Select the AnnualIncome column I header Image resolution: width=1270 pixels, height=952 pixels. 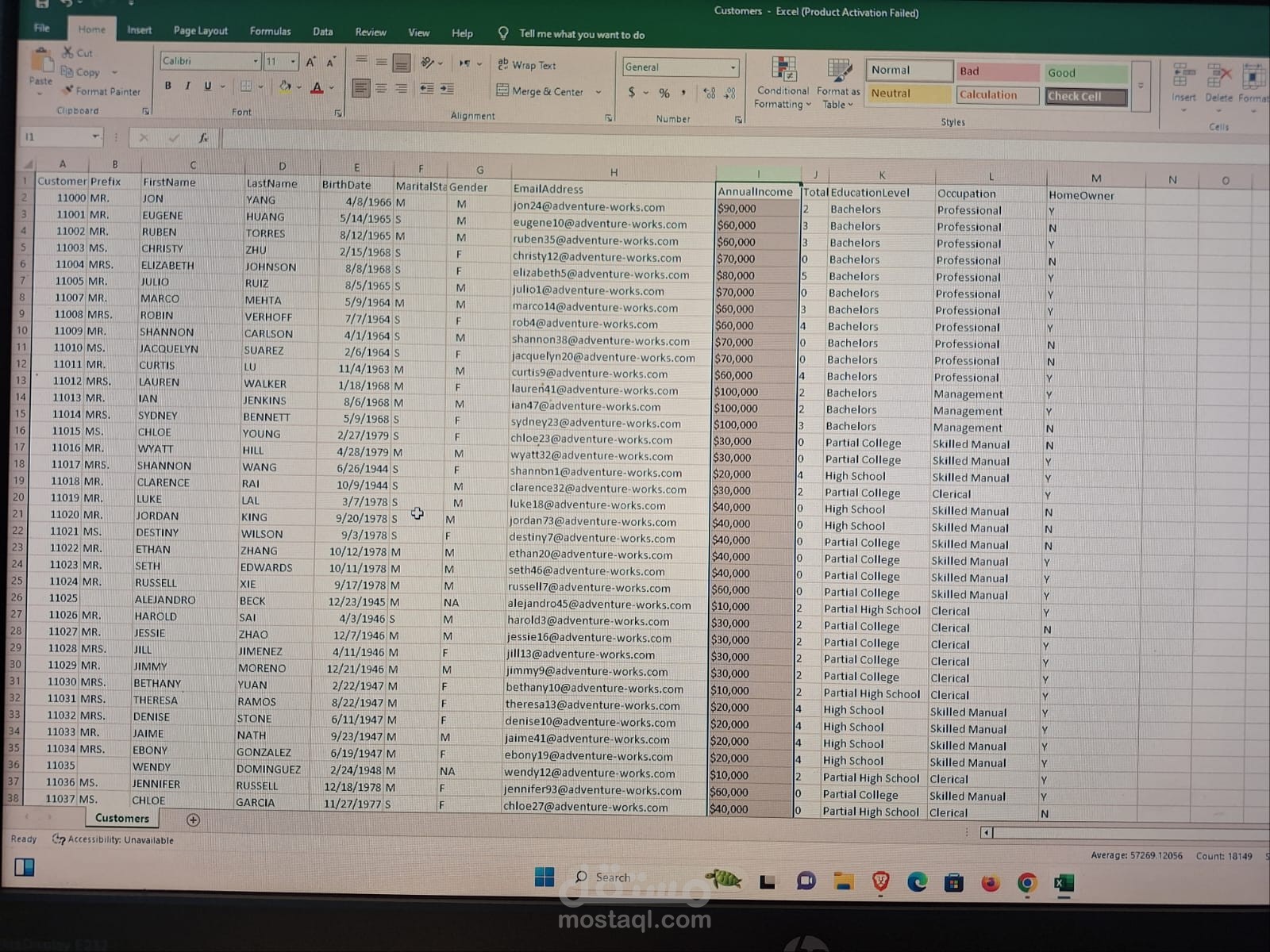[x=758, y=173]
